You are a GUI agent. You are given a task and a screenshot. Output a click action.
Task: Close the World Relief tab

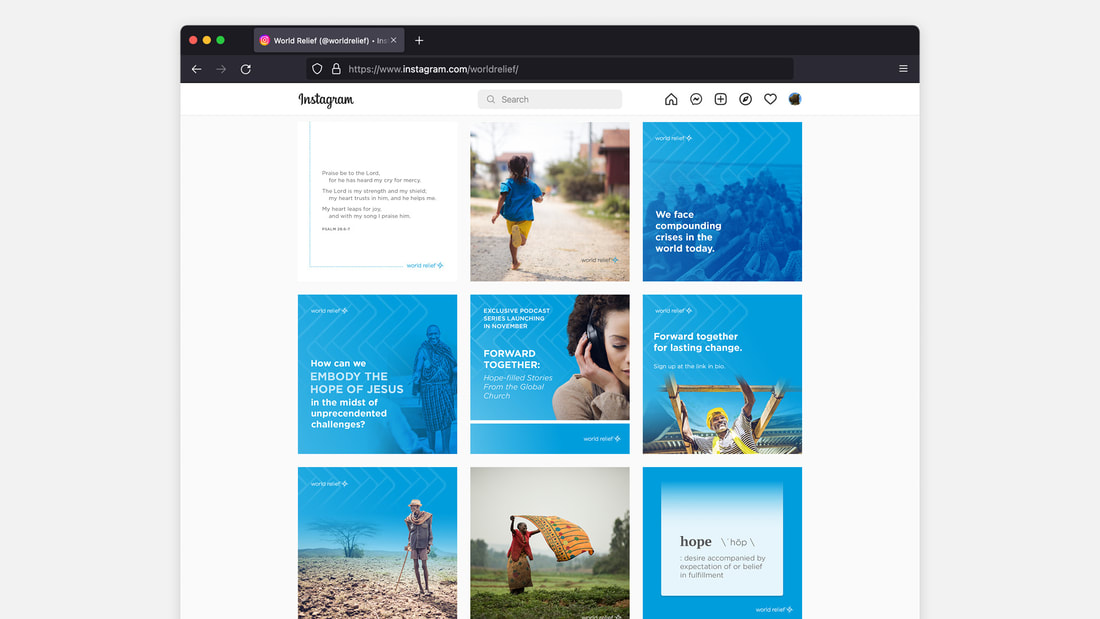(394, 40)
